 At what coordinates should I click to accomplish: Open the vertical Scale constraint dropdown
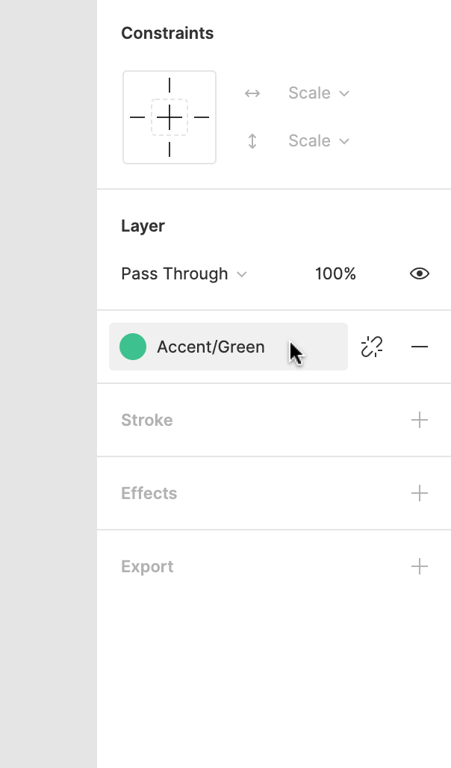point(319,141)
